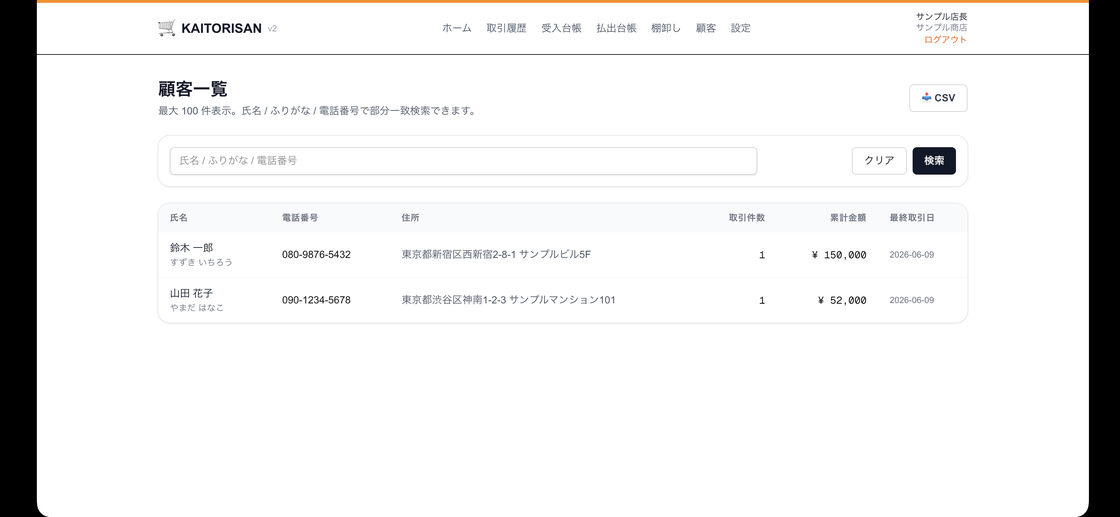
Task: Select customer name 山田 花子
Action: (x=191, y=293)
